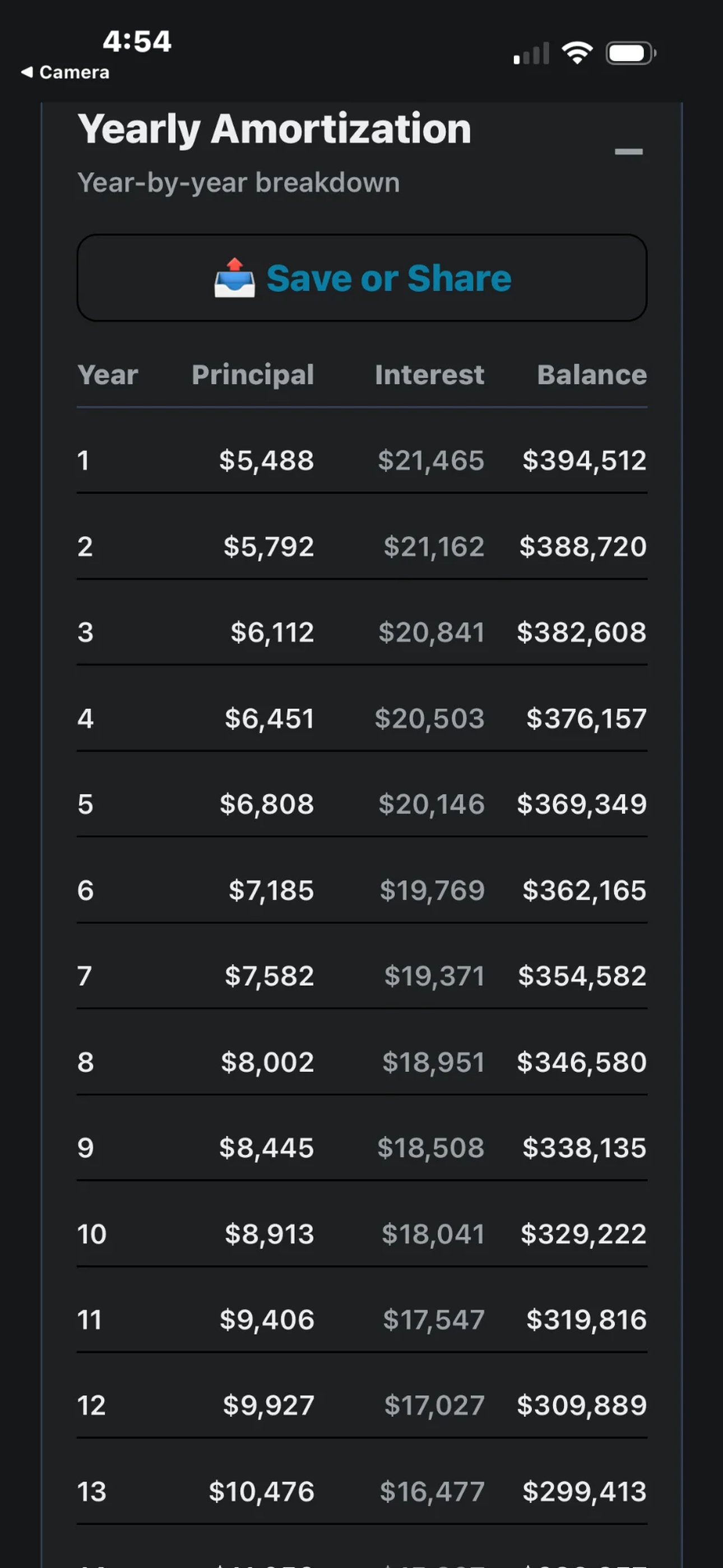The height and width of the screenshot is (1568, 723).
Task: Go back to Camera app
Action: click(65, 72)
